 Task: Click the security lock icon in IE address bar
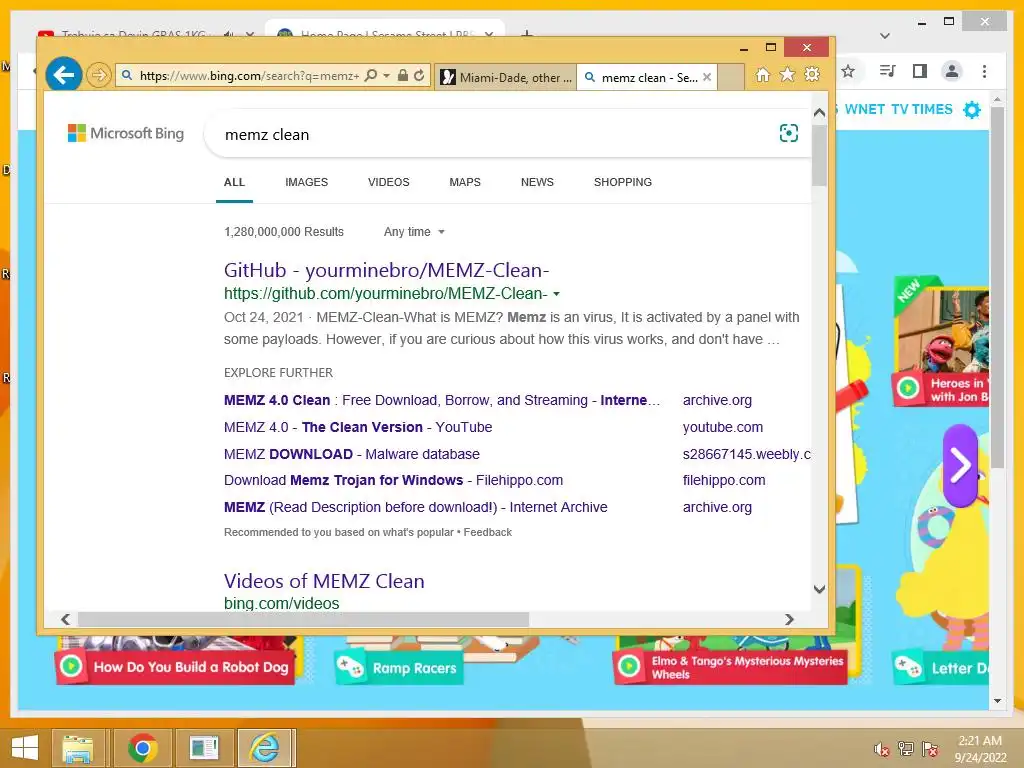coord(403,75)
